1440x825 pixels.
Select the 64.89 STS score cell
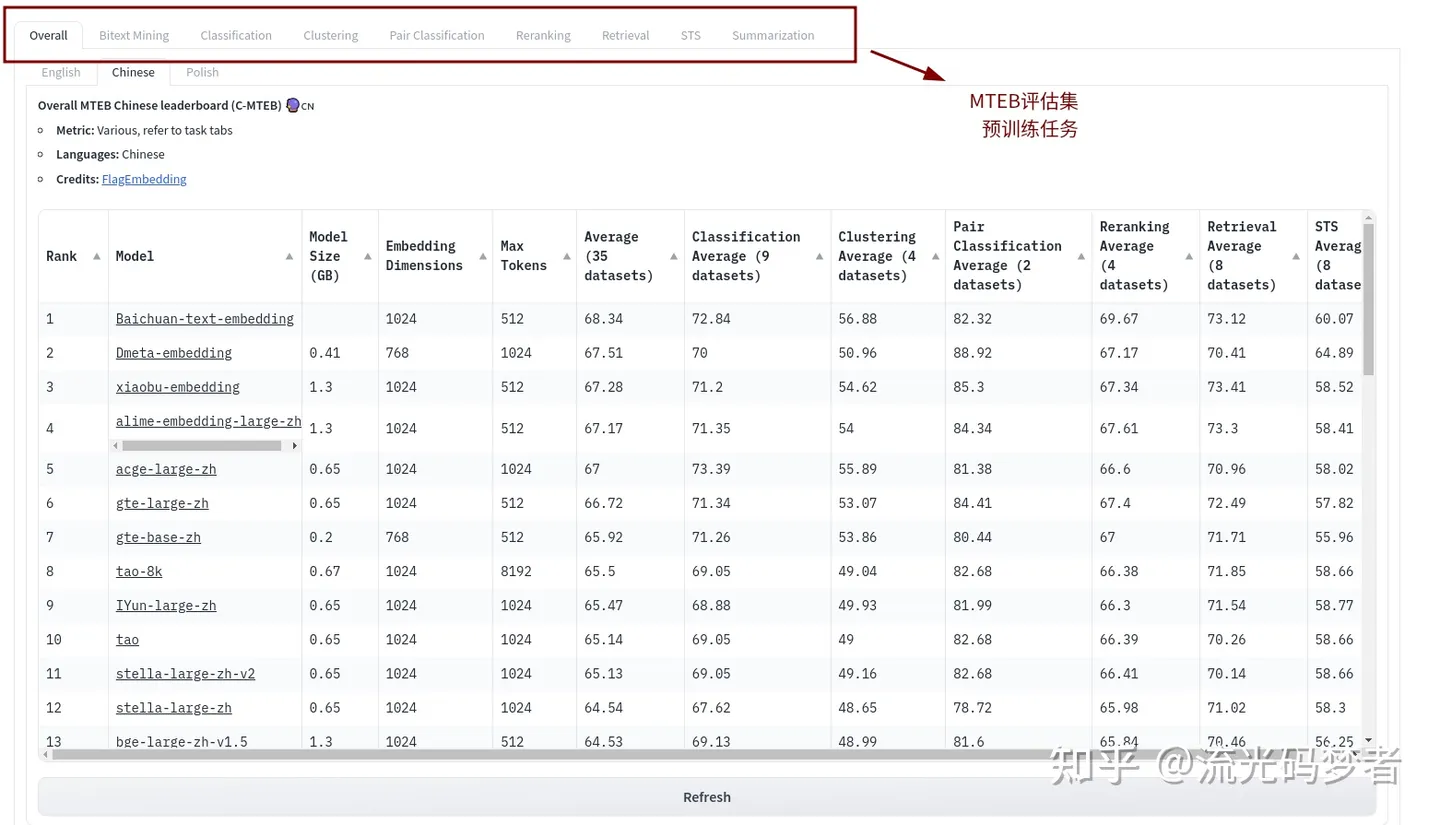pos(1335,353)
